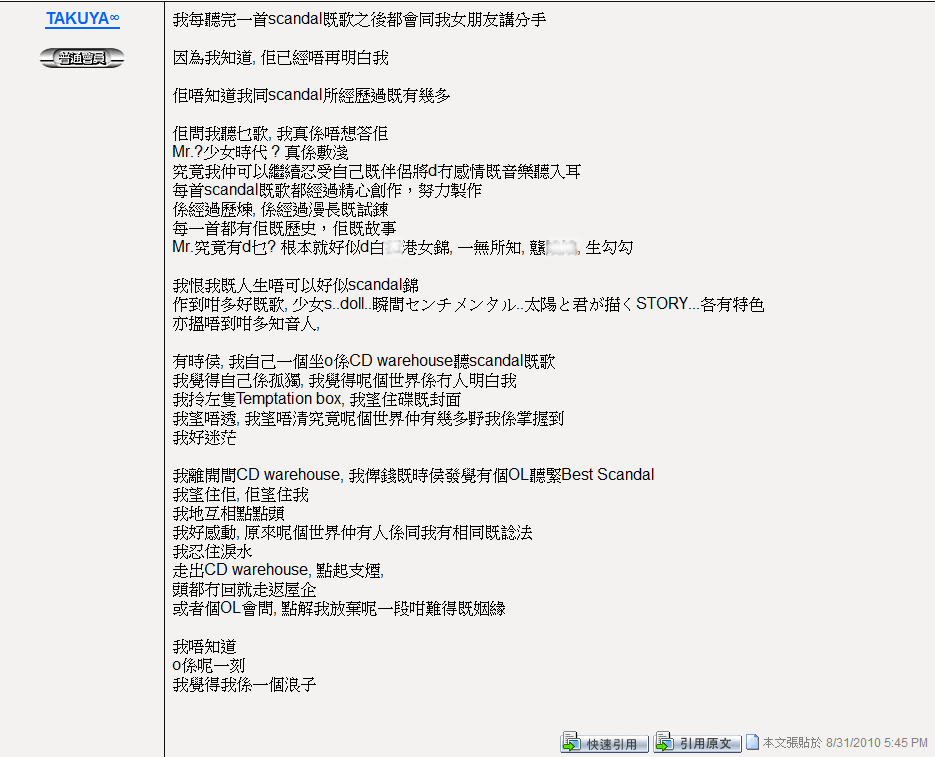Click the line 每一首都有佢既歷史，佢既故事
This screenshot has width=935, height=757.
(x=284, y=228)
